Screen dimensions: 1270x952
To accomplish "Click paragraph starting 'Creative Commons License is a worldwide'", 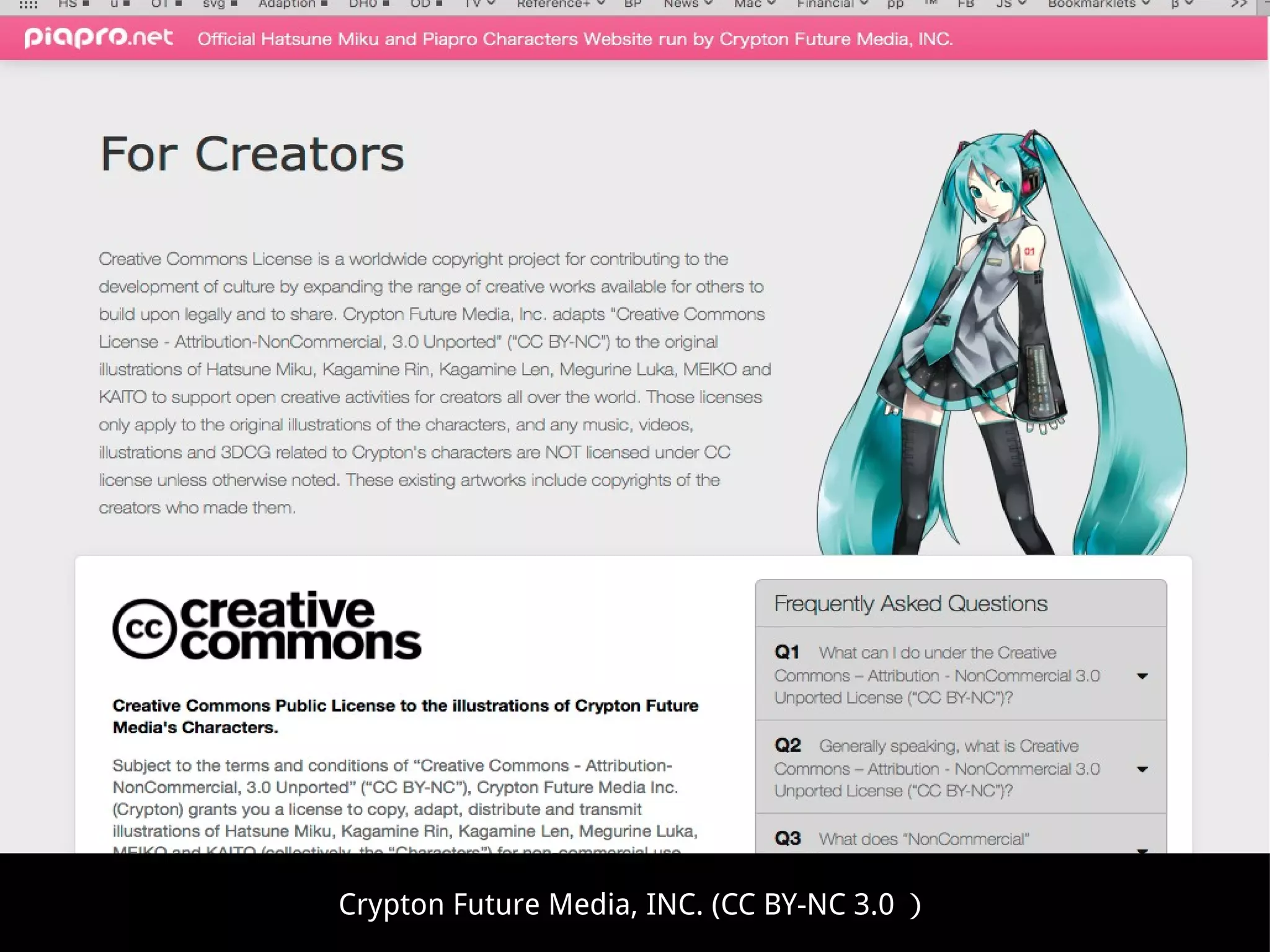I will click(x=435, y=383).
